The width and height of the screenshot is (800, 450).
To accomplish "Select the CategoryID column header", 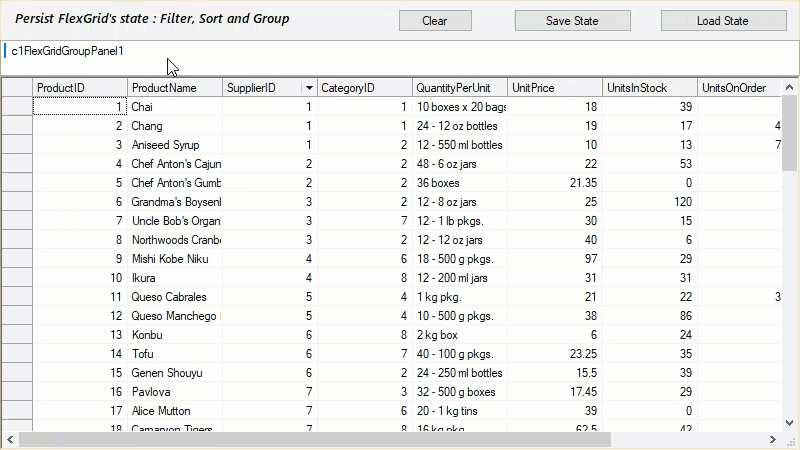I will [364, 88].
